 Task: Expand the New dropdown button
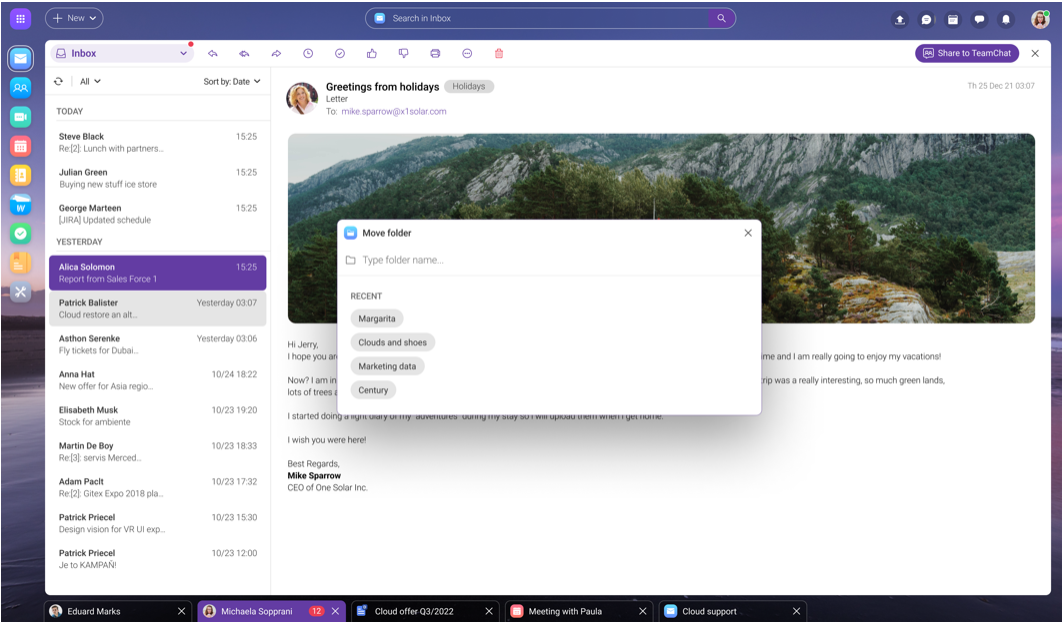click(75, 18)
